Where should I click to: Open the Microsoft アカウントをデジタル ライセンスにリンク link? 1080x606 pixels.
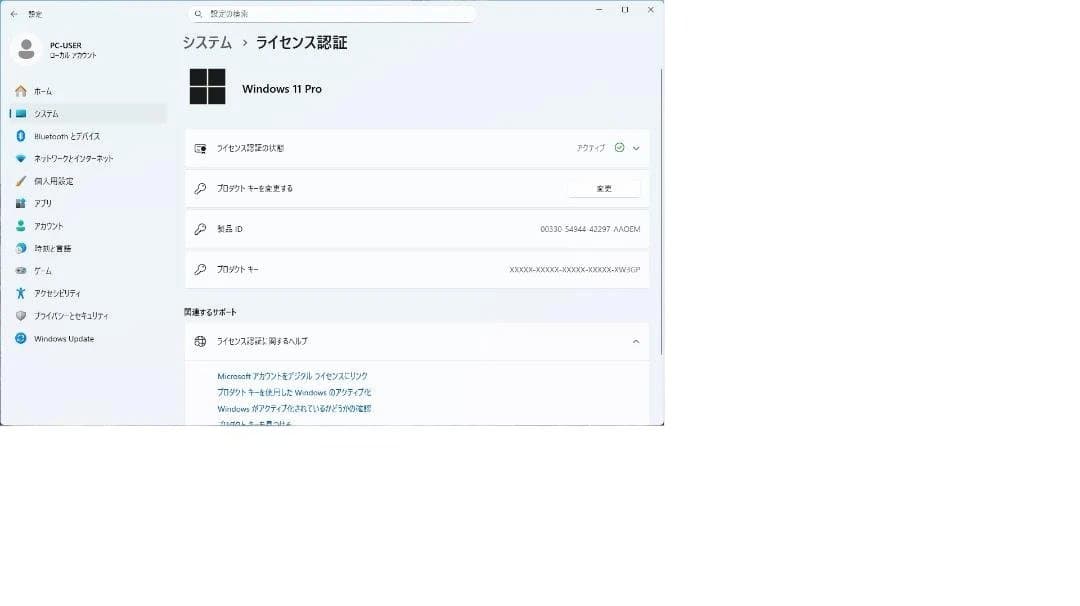coord(292,376)
